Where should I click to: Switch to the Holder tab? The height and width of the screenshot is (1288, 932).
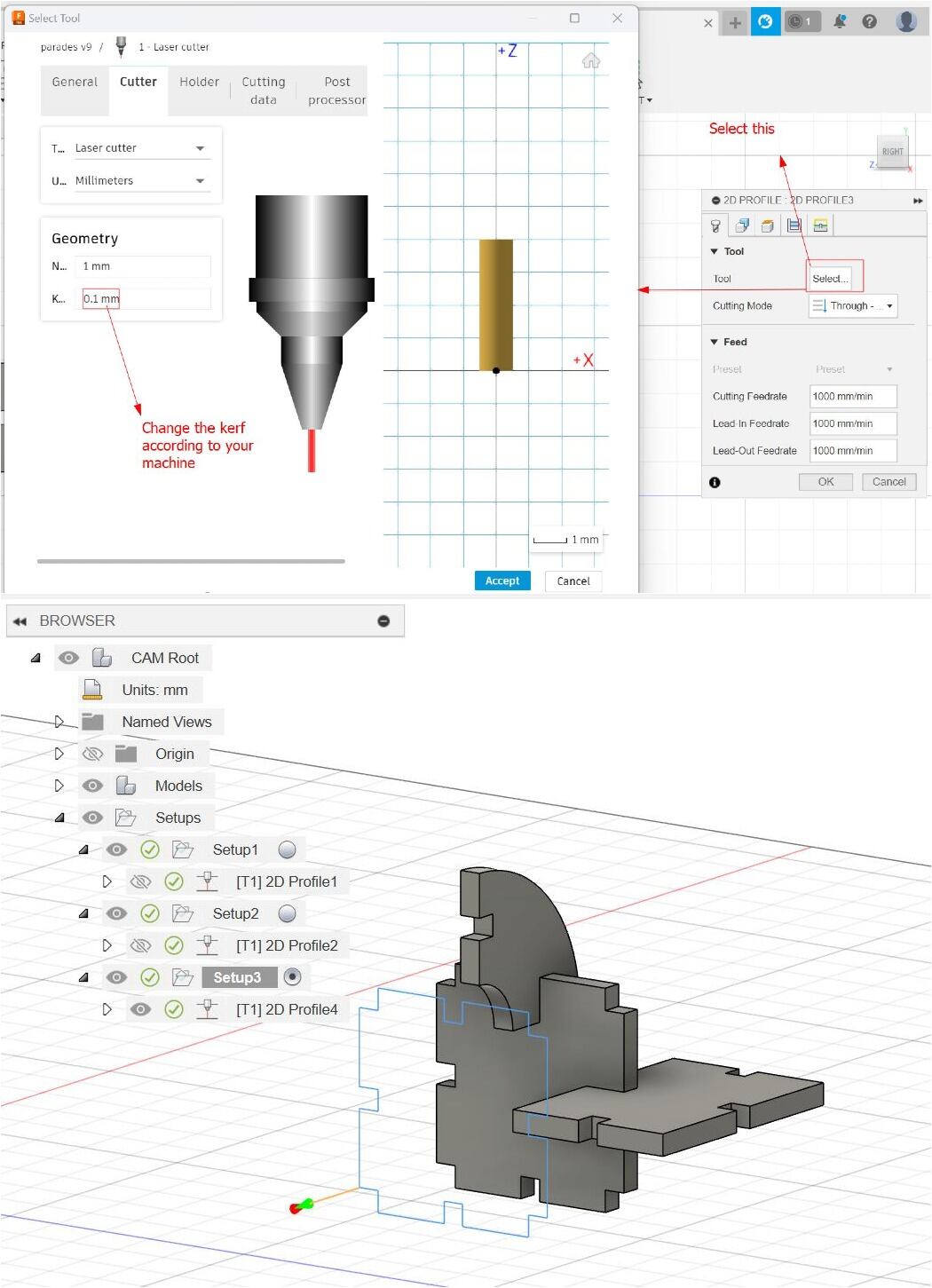pos(199,82)
